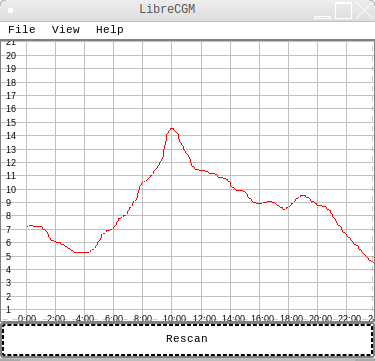Click the 6:00 time axis label
The width and height of the screenshot is (375, 361).
click(x=114, y=319)
